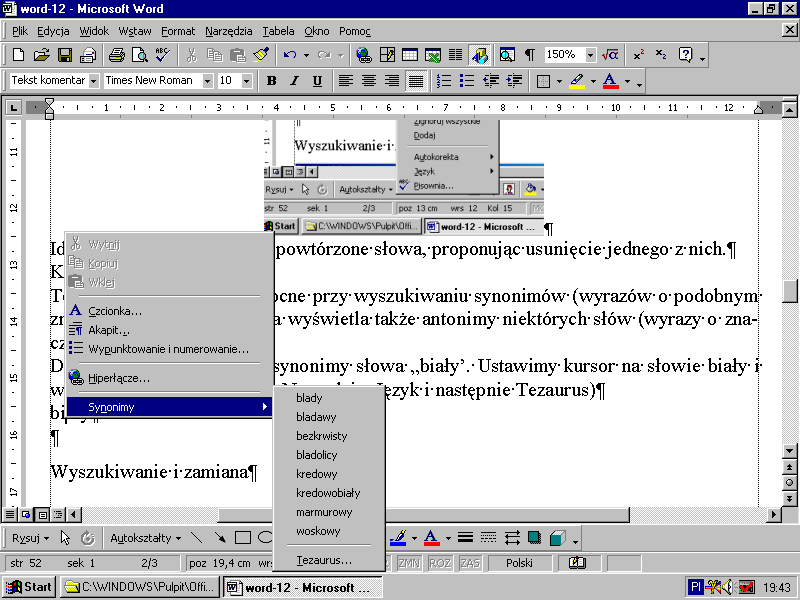Open the Times New Roman font dropdown
This screenshot has height=600, width=800.
tap(207, 81)
